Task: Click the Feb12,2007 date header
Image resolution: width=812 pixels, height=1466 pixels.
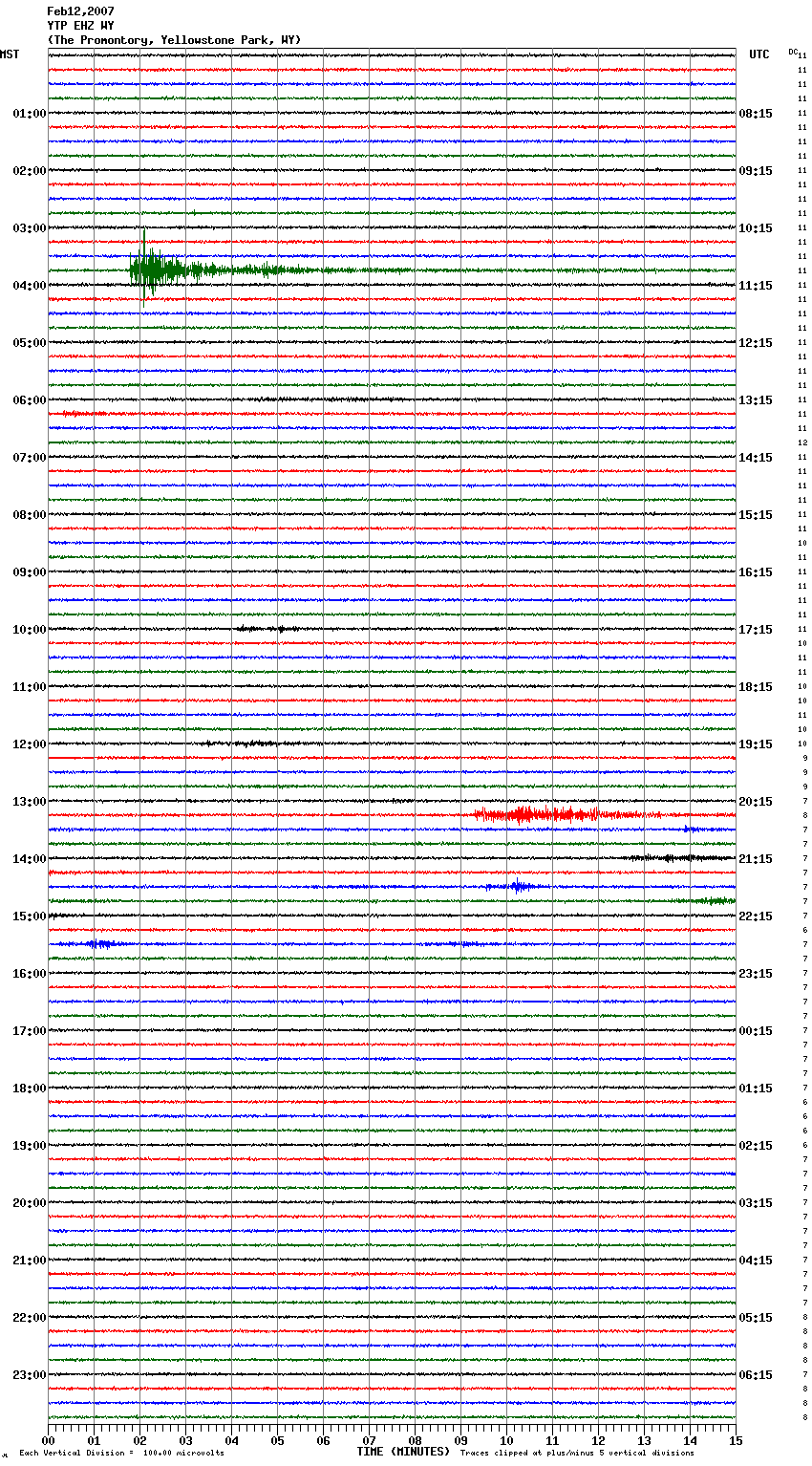Action: 80,11
